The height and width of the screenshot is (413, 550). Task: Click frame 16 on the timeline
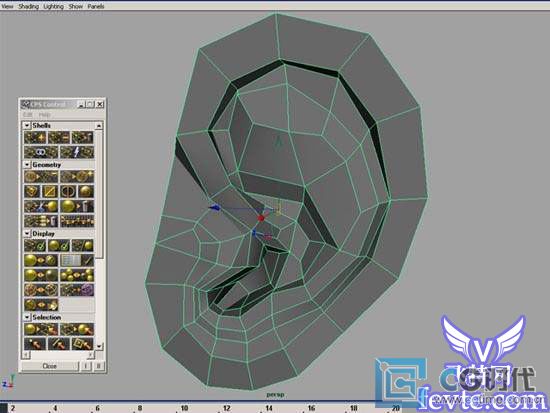click(311, 408)
